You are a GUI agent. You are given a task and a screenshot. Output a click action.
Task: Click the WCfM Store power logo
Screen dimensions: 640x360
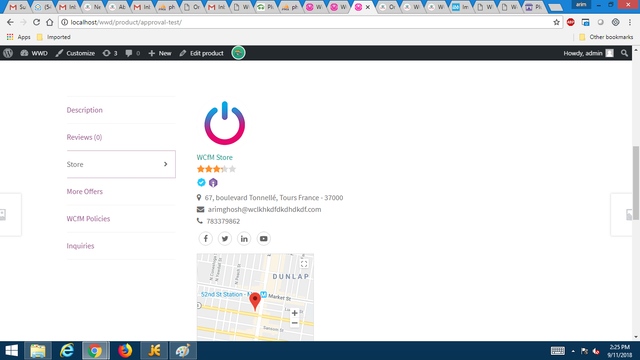tap(224, 123)
